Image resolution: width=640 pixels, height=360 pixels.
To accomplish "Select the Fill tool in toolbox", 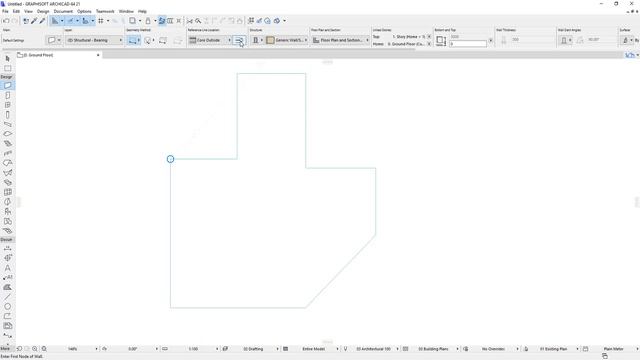I will [7, 287].
